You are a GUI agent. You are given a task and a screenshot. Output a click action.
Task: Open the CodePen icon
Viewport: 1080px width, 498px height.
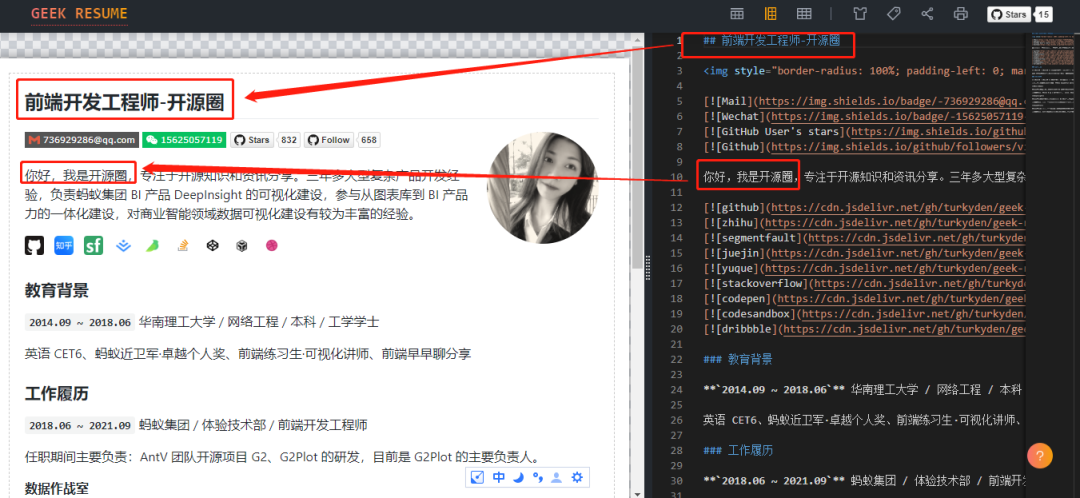click(212, 245)
